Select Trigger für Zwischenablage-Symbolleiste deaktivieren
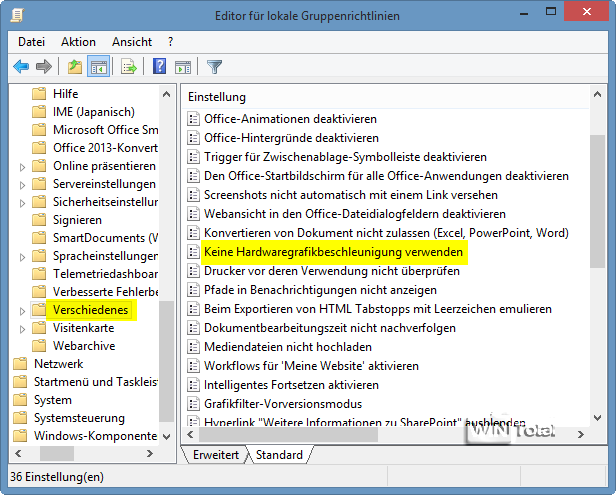 pyautogui.click(x=345, y=157)
